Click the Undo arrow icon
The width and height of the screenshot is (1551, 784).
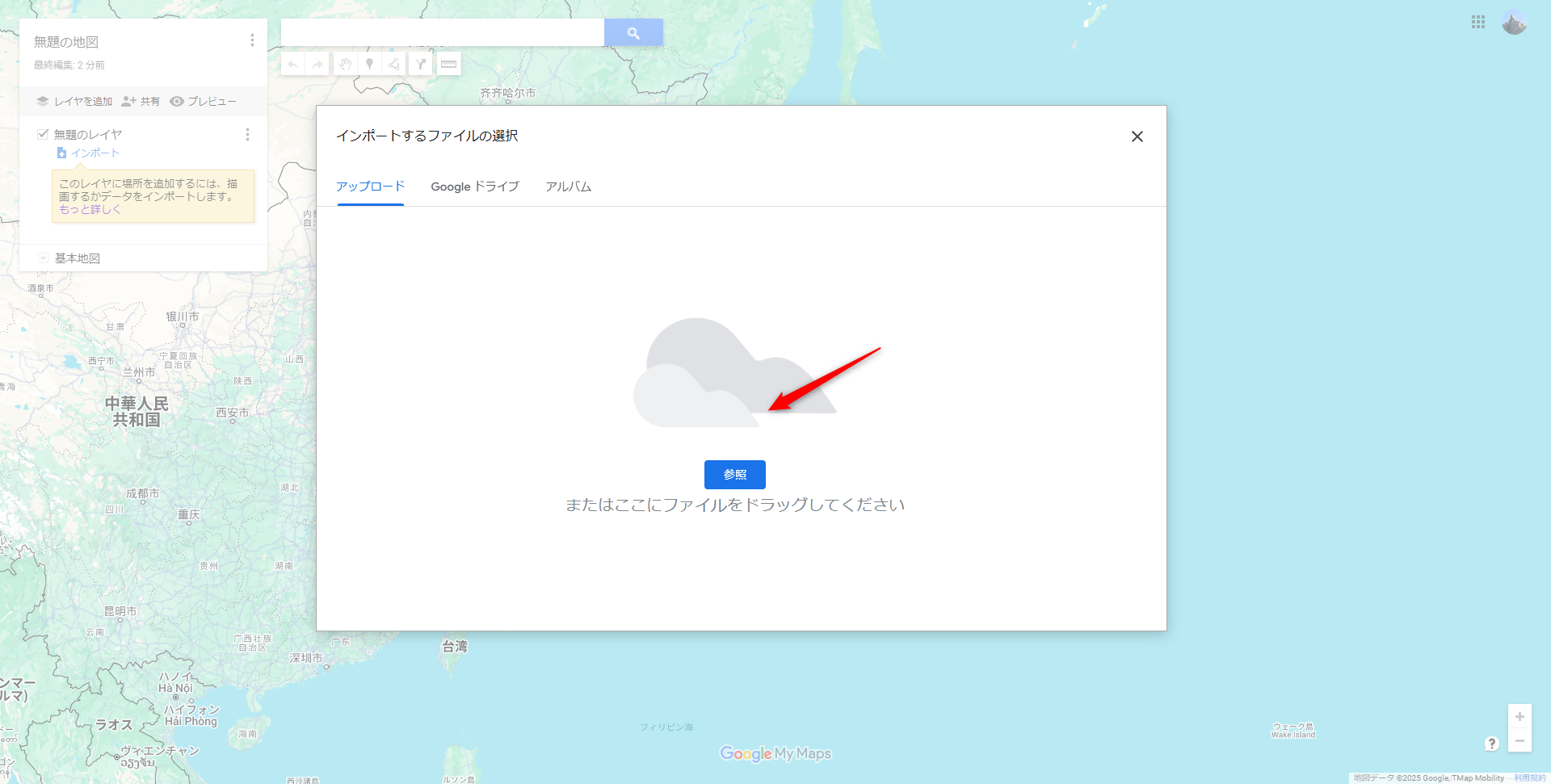coord(293,63)
